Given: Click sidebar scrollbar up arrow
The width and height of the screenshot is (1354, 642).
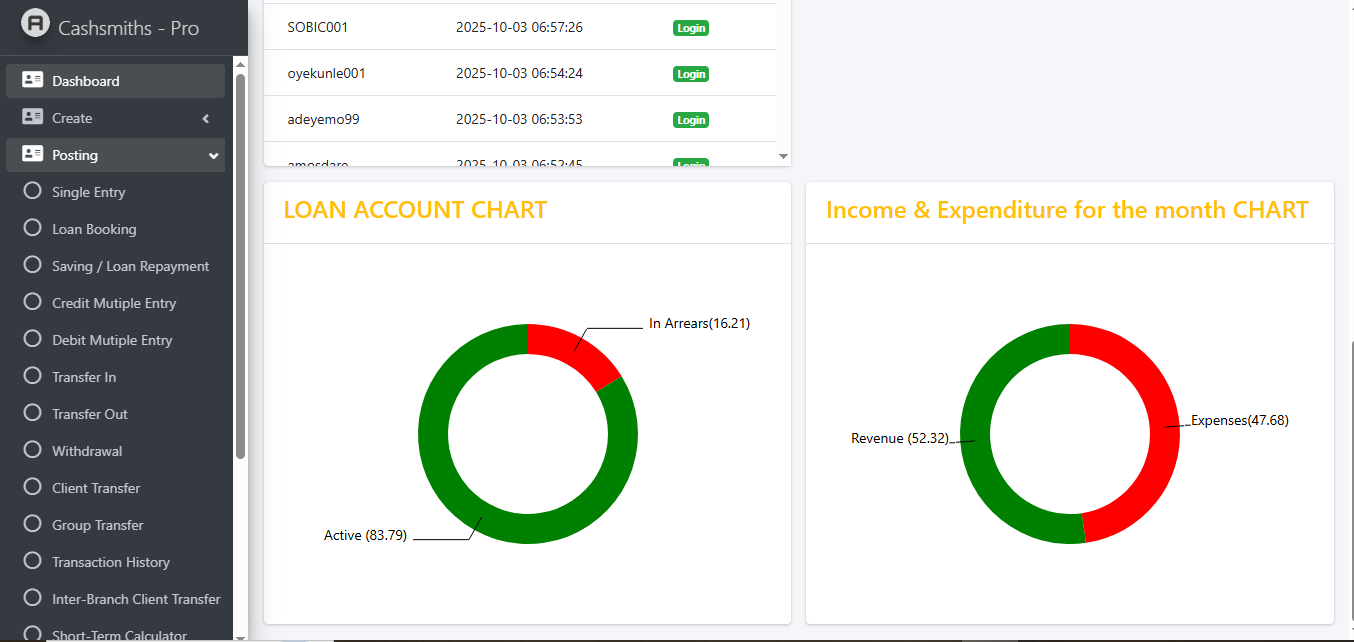Looking at the screenshot, I should tap(240, 63).
